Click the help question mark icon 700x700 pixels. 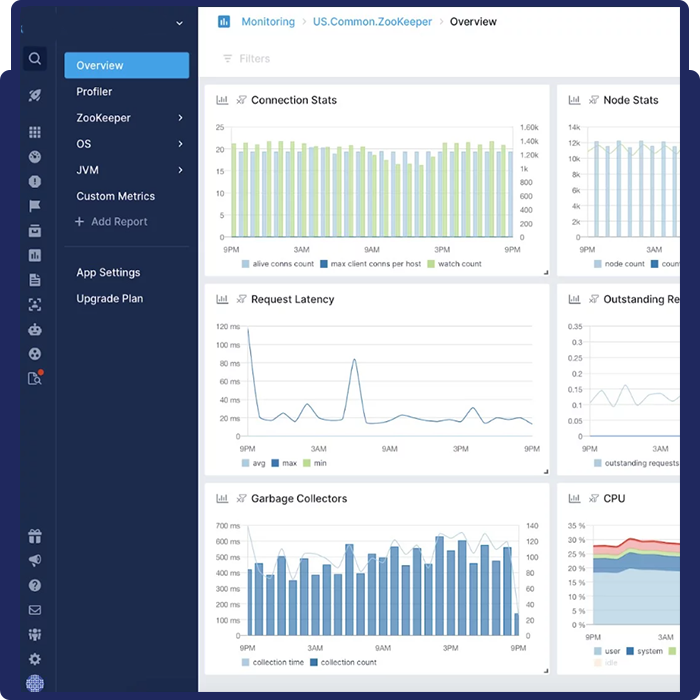click(35, 586)
